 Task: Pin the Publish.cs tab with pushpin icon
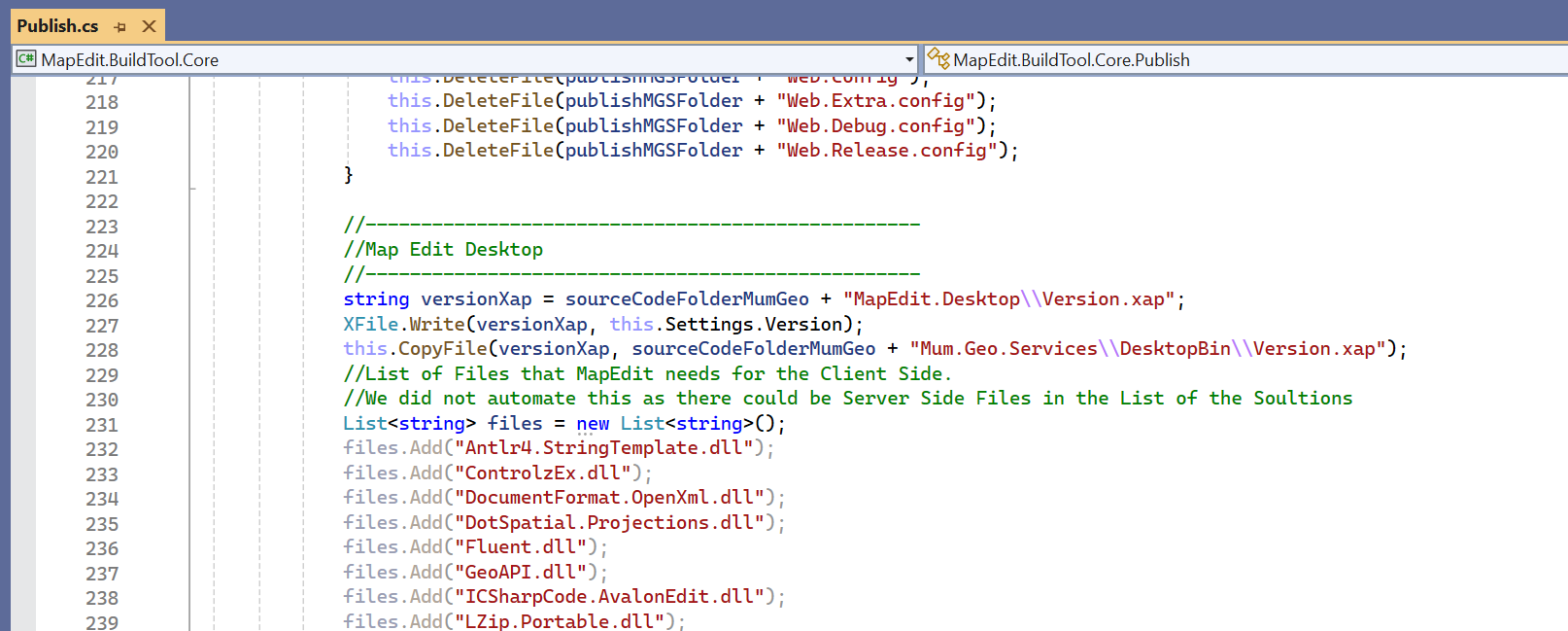tap(120, 27)
